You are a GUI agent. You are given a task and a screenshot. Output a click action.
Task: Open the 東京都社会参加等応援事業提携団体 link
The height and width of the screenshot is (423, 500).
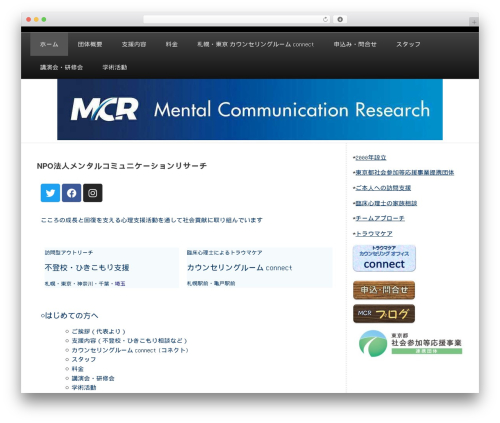click(x=405, y=172)
